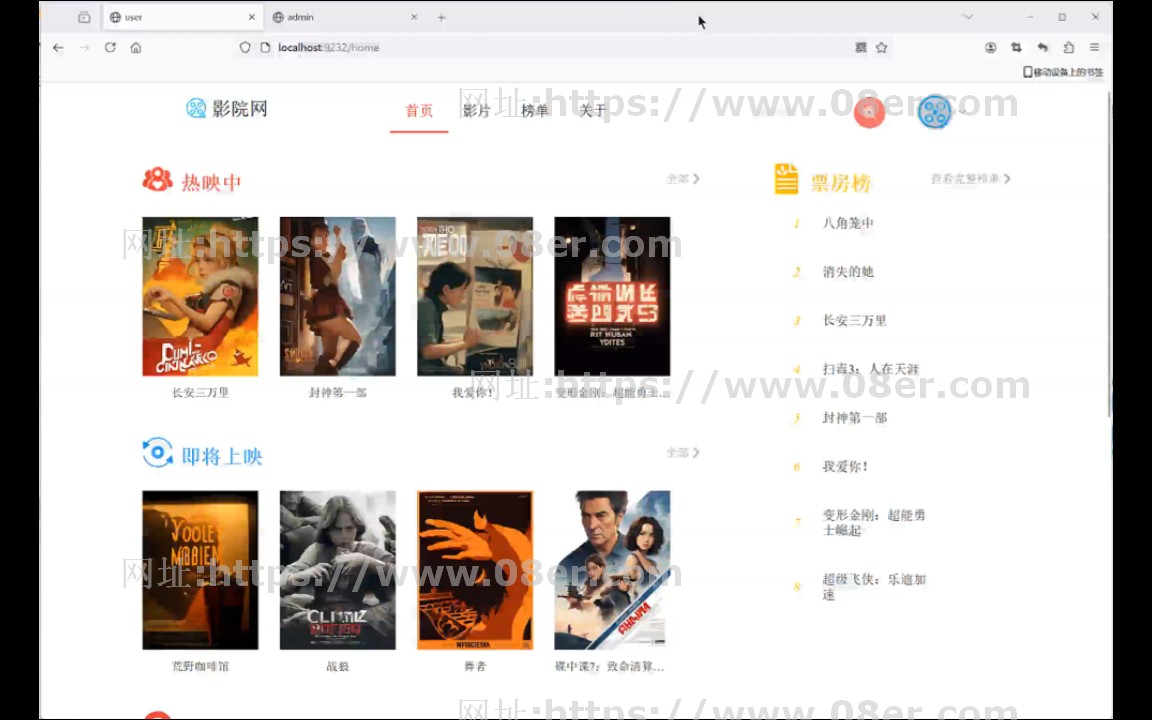
Task: Click 变形金刚: 超能勇士崛起 ranking entry
Action: 874,522
